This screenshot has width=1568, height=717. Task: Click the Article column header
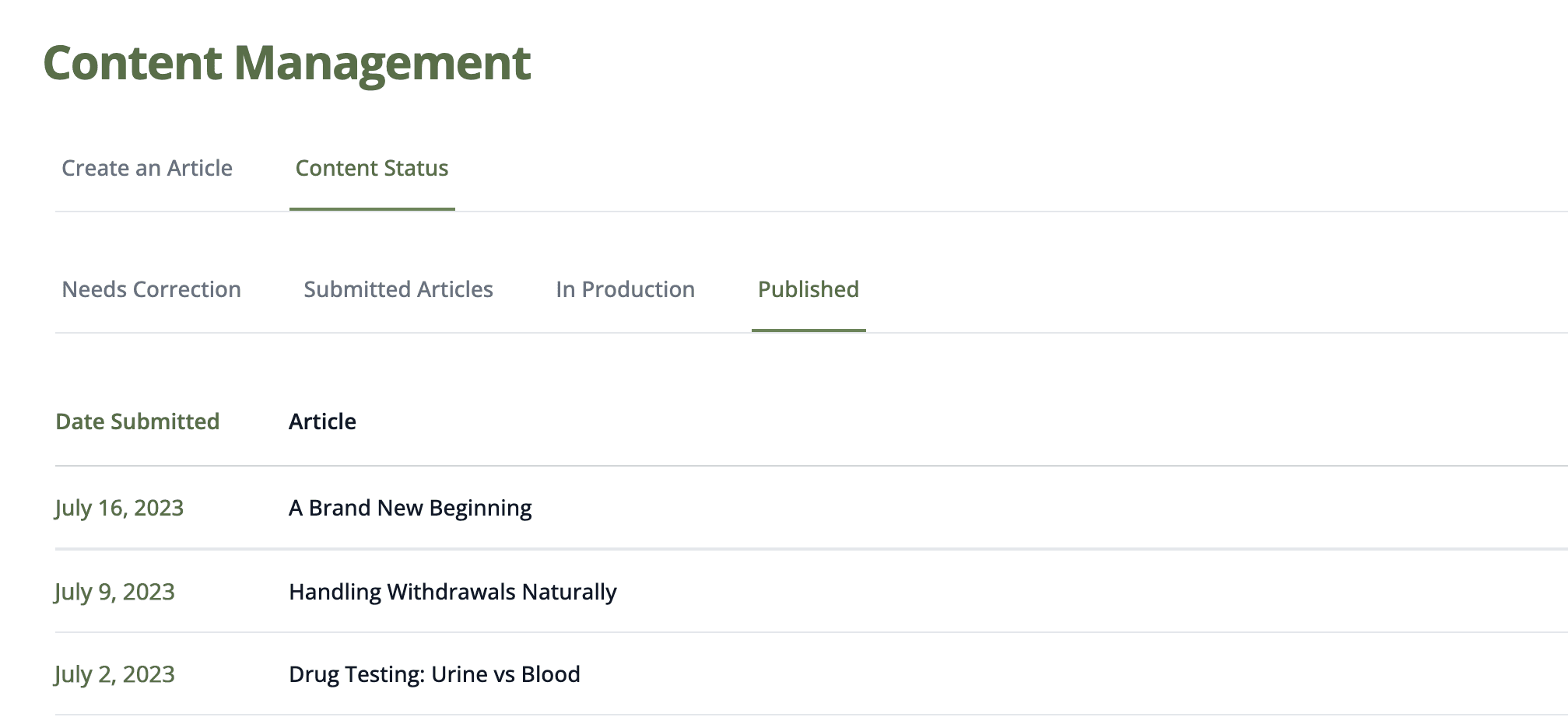(322, 421)
